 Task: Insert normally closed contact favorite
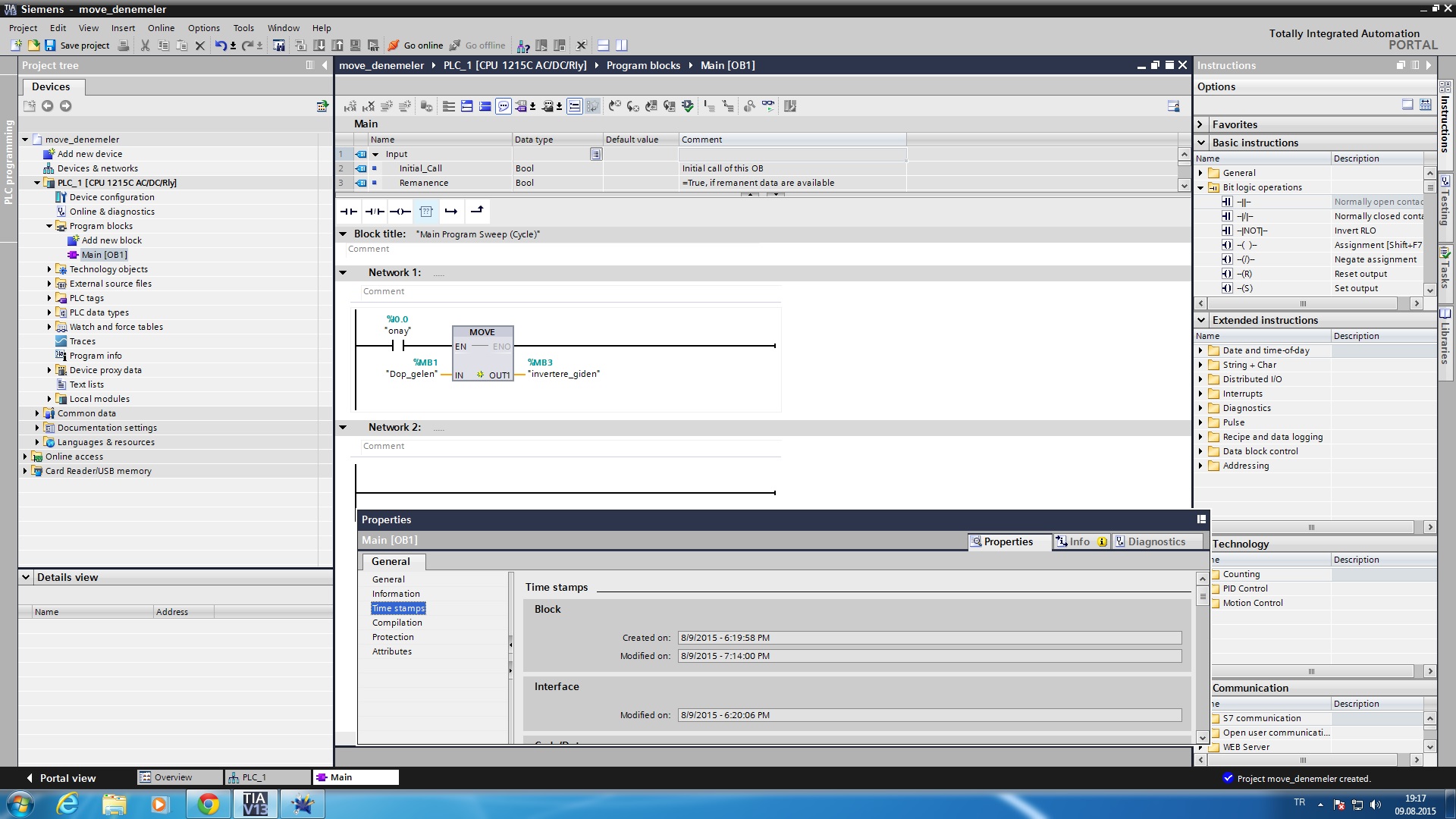click(375, 212)
